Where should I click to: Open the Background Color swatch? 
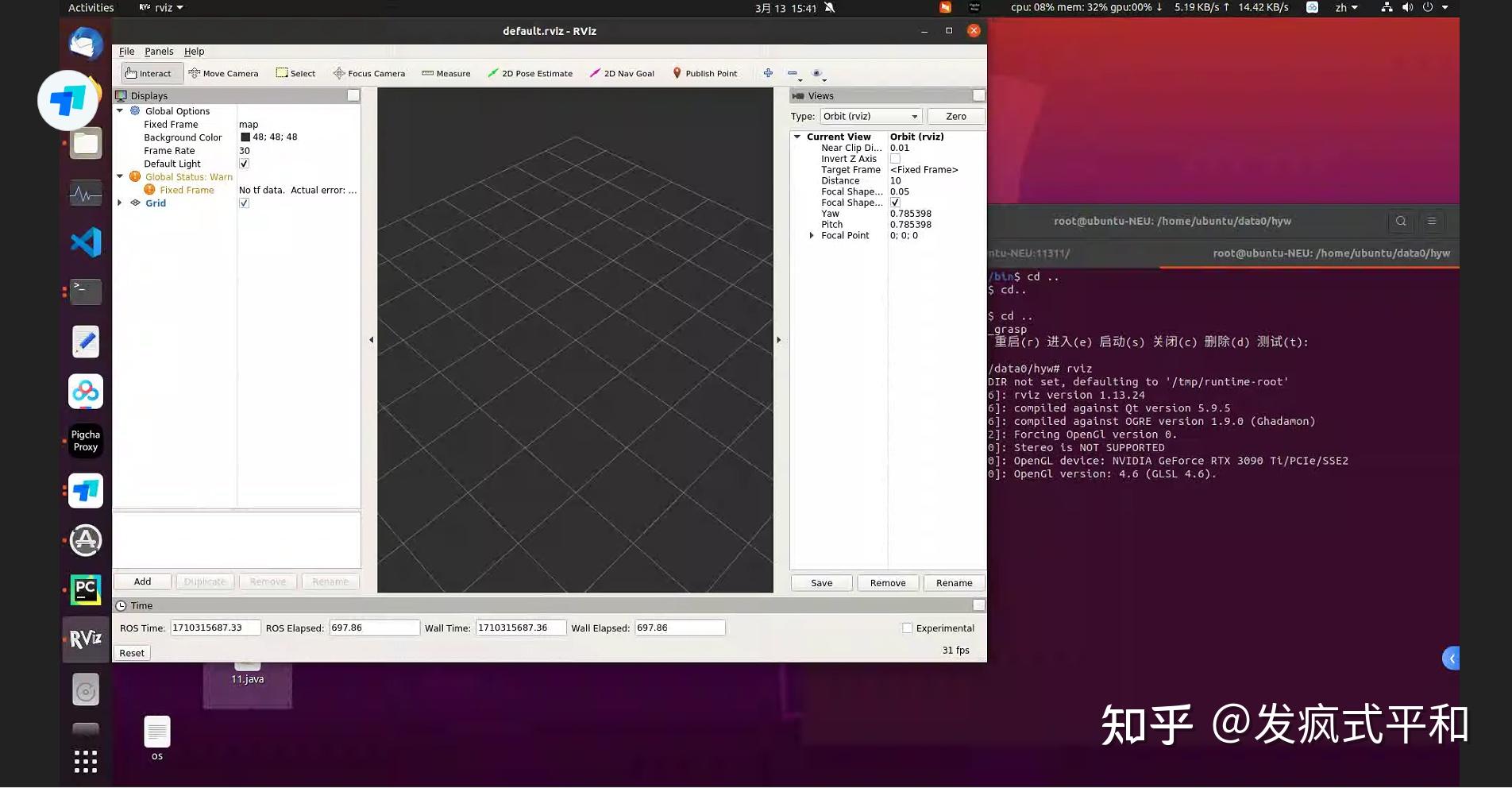tap(245, 137)
